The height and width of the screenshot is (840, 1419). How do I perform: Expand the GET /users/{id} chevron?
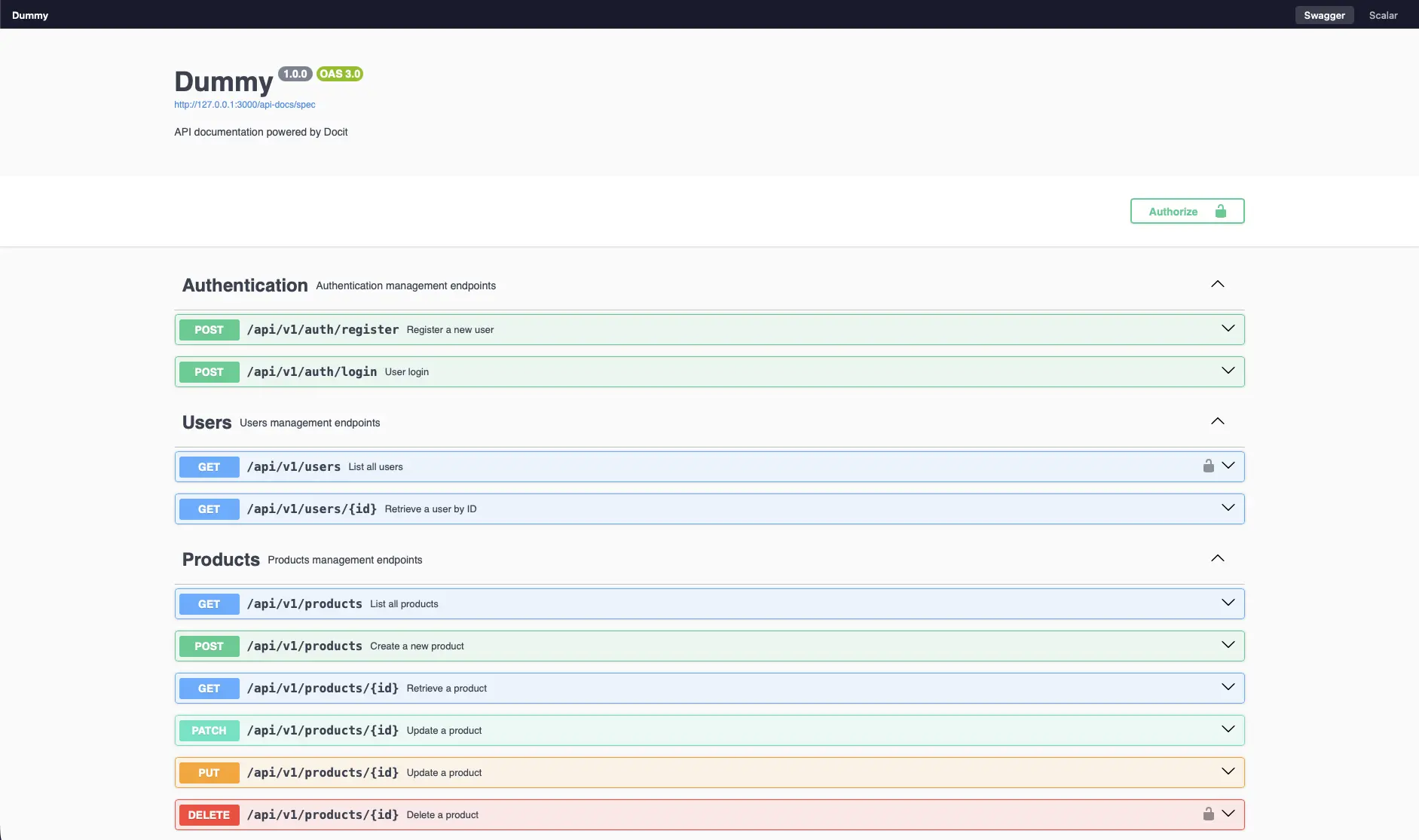pos(1228,508)
